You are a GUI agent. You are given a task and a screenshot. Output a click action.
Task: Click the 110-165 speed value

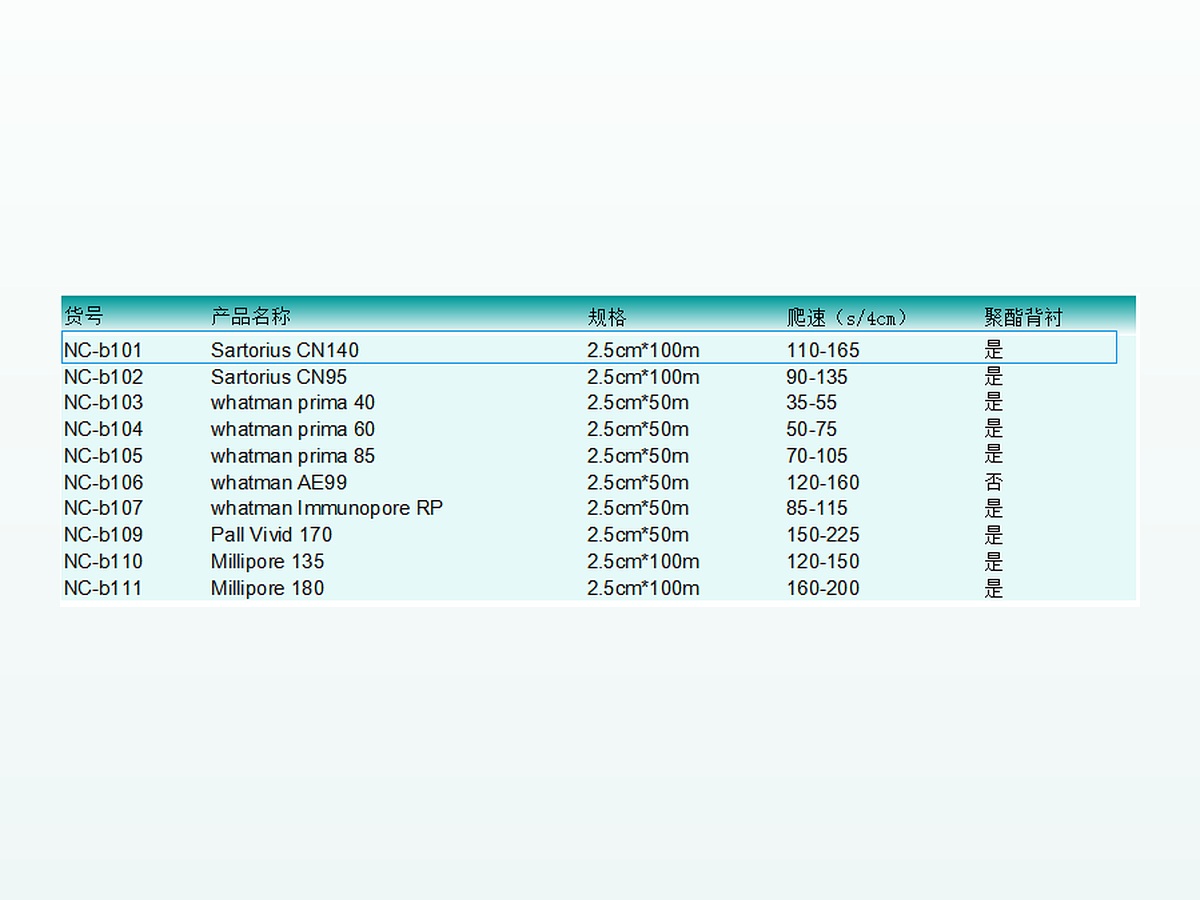coord(823,350)
